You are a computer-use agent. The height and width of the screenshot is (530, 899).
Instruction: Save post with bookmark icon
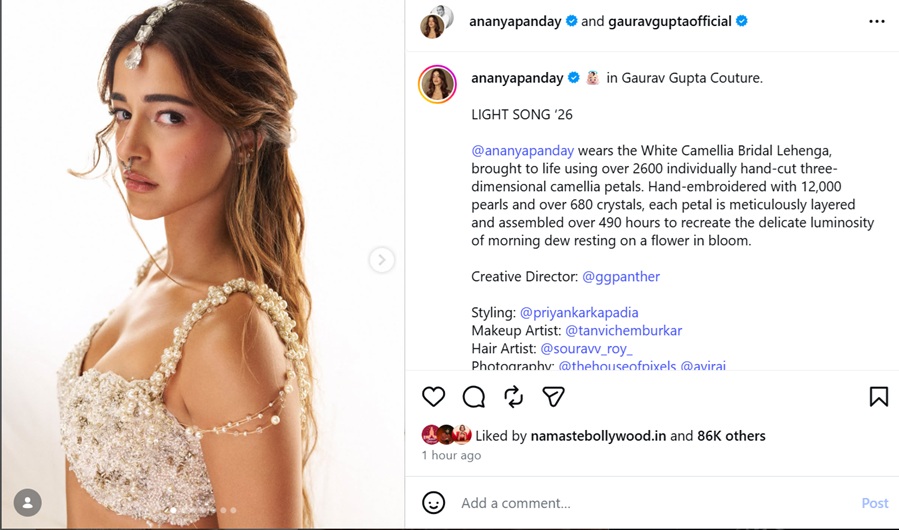(878, 396)
